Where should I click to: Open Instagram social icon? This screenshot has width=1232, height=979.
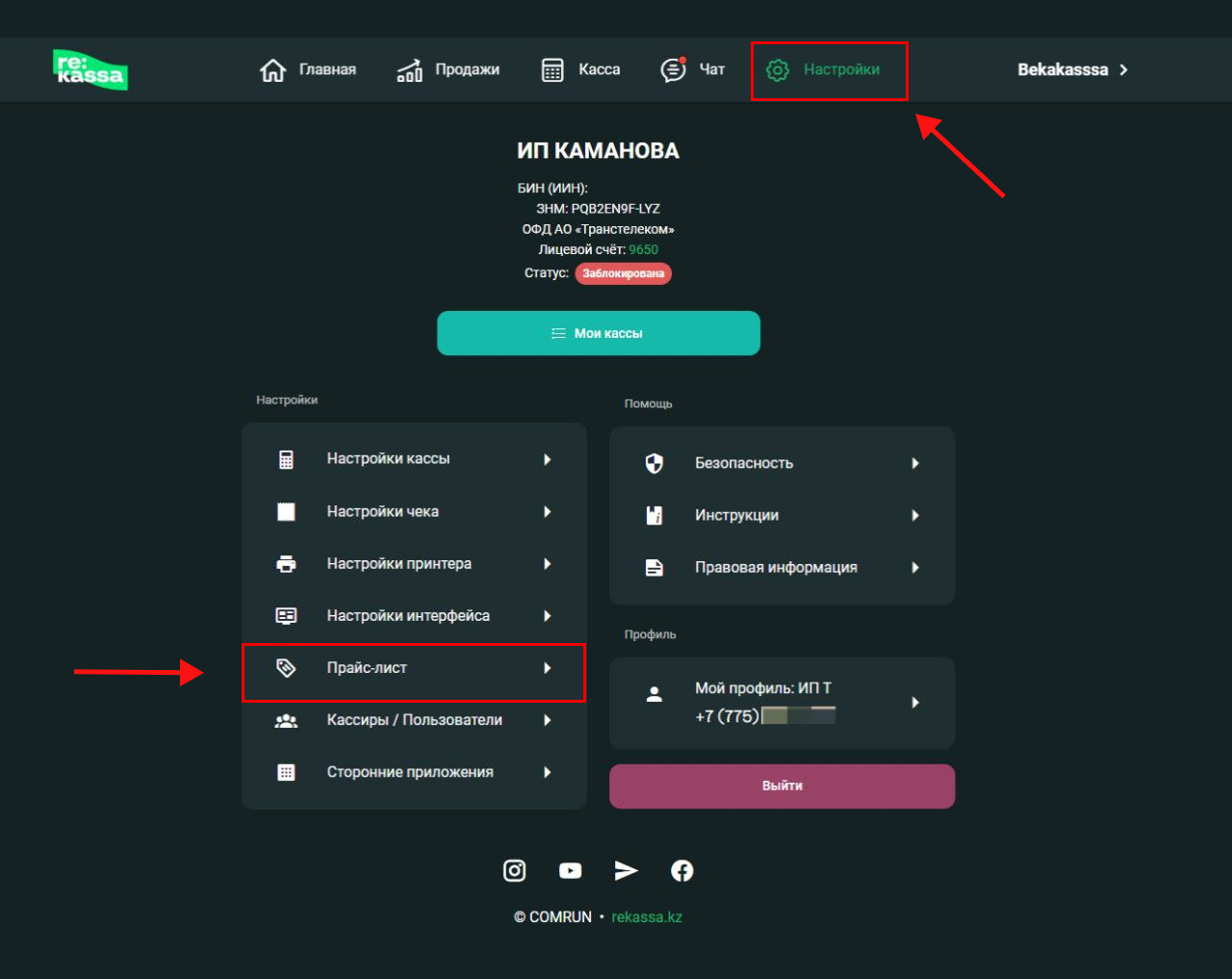(515, 870)
